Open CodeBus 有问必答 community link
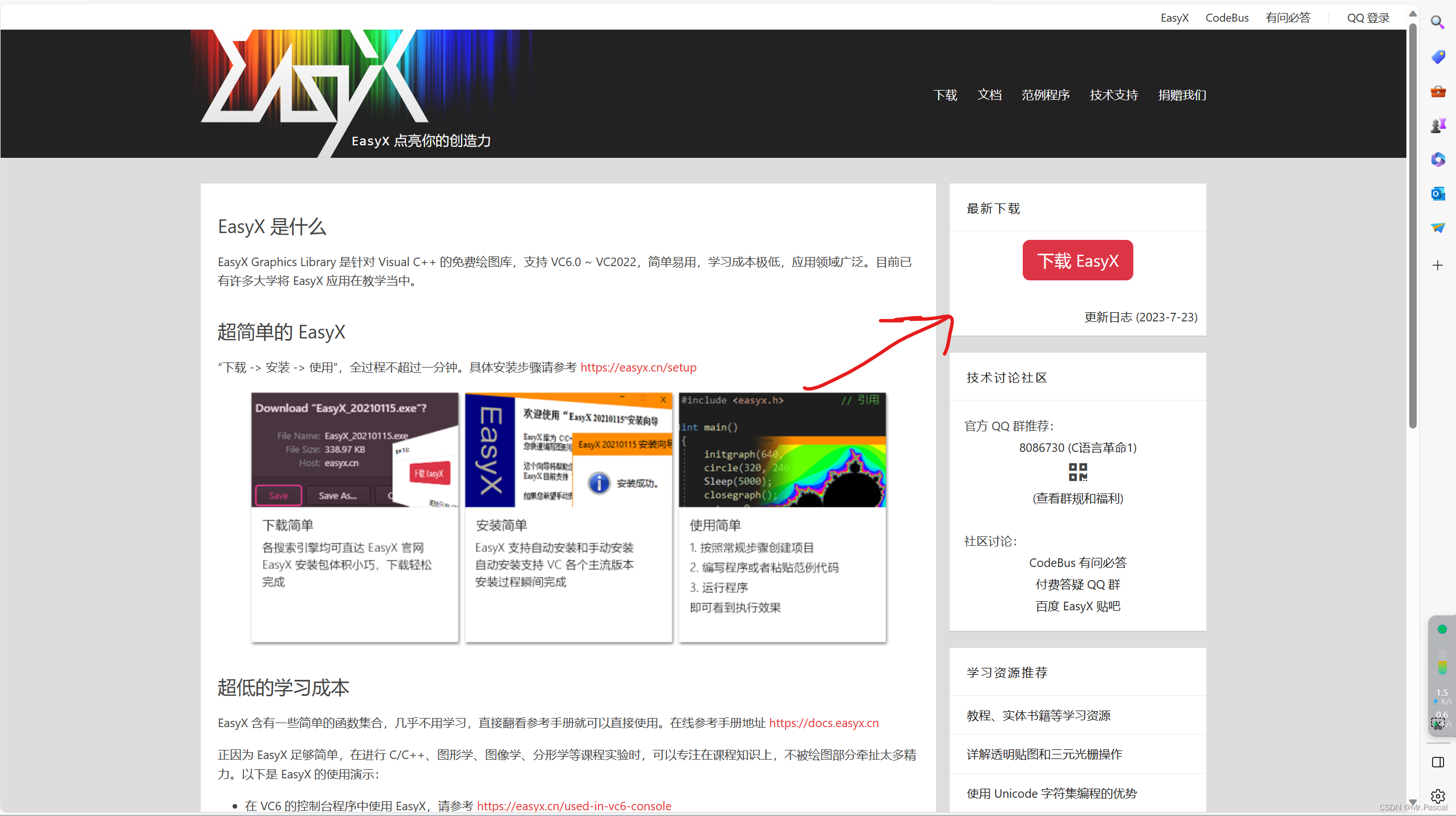 1077,562
